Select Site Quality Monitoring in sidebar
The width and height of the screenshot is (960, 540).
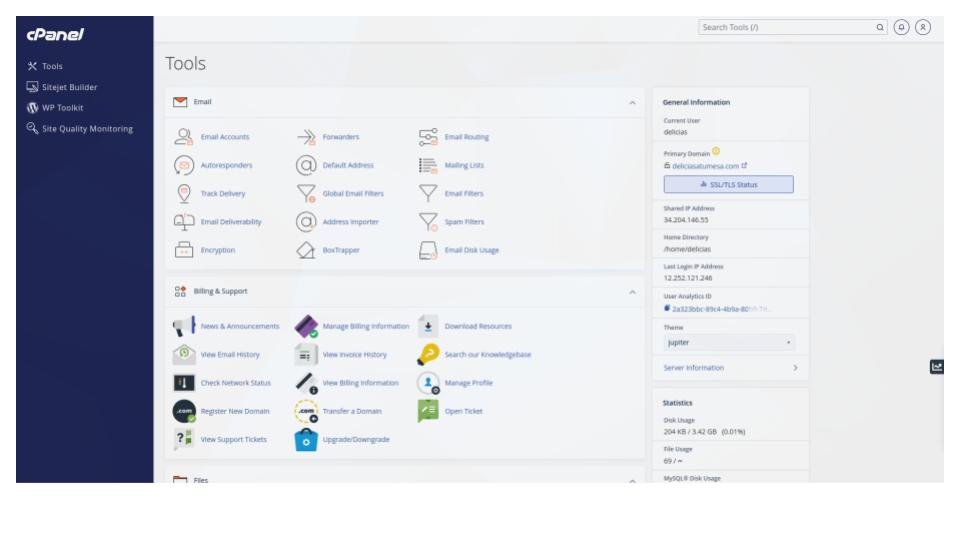80,129
